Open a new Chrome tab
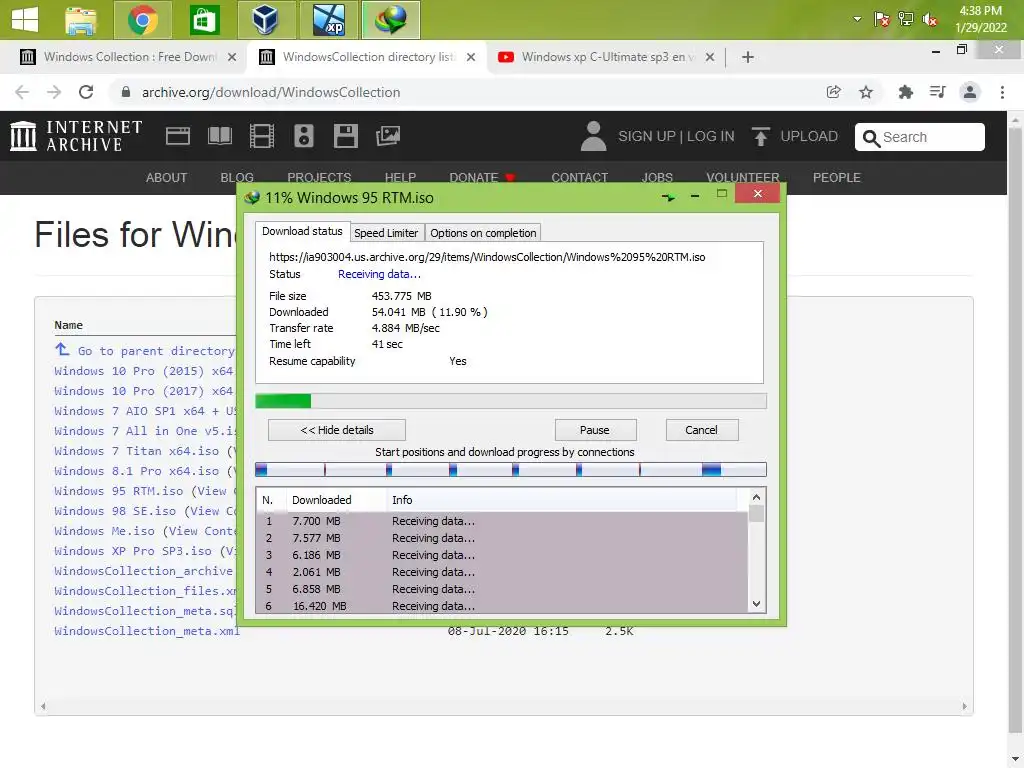Viewport: 1024px width, 768px height. [x=748, y=57]
